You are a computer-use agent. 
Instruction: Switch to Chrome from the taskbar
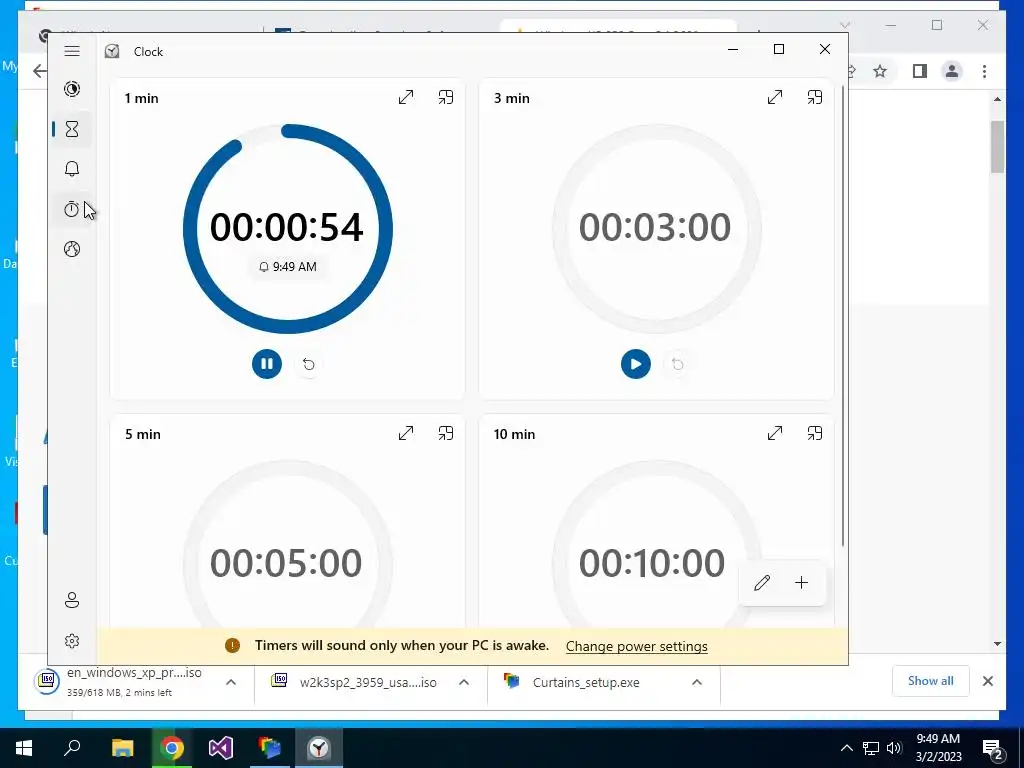[x=172, y=748]
